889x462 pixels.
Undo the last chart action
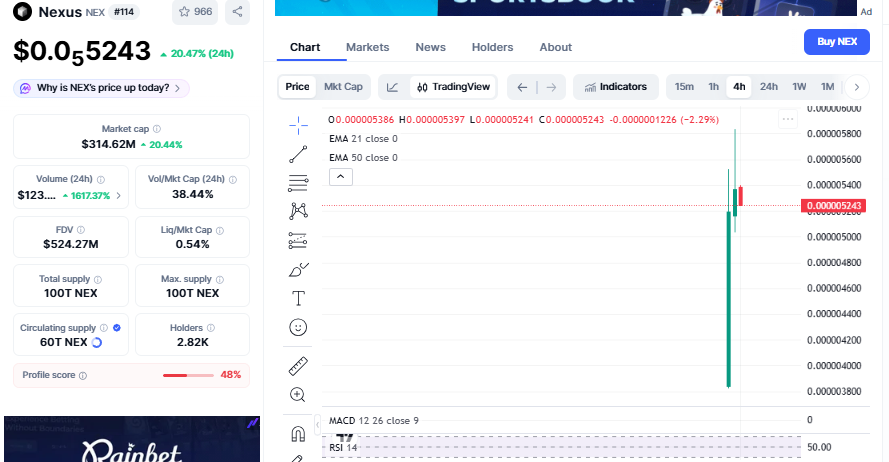(522, 87)
